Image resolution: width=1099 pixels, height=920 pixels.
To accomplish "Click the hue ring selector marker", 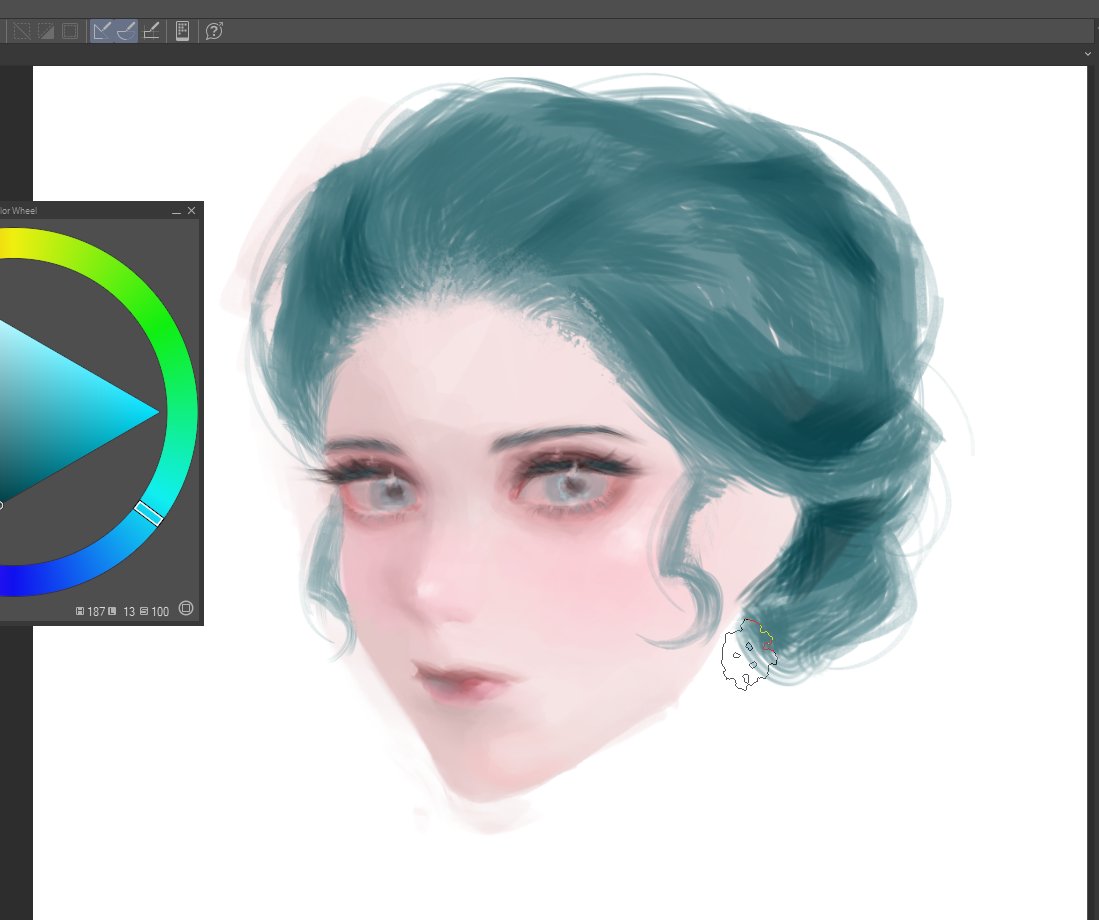I will [x=149, y=513].
